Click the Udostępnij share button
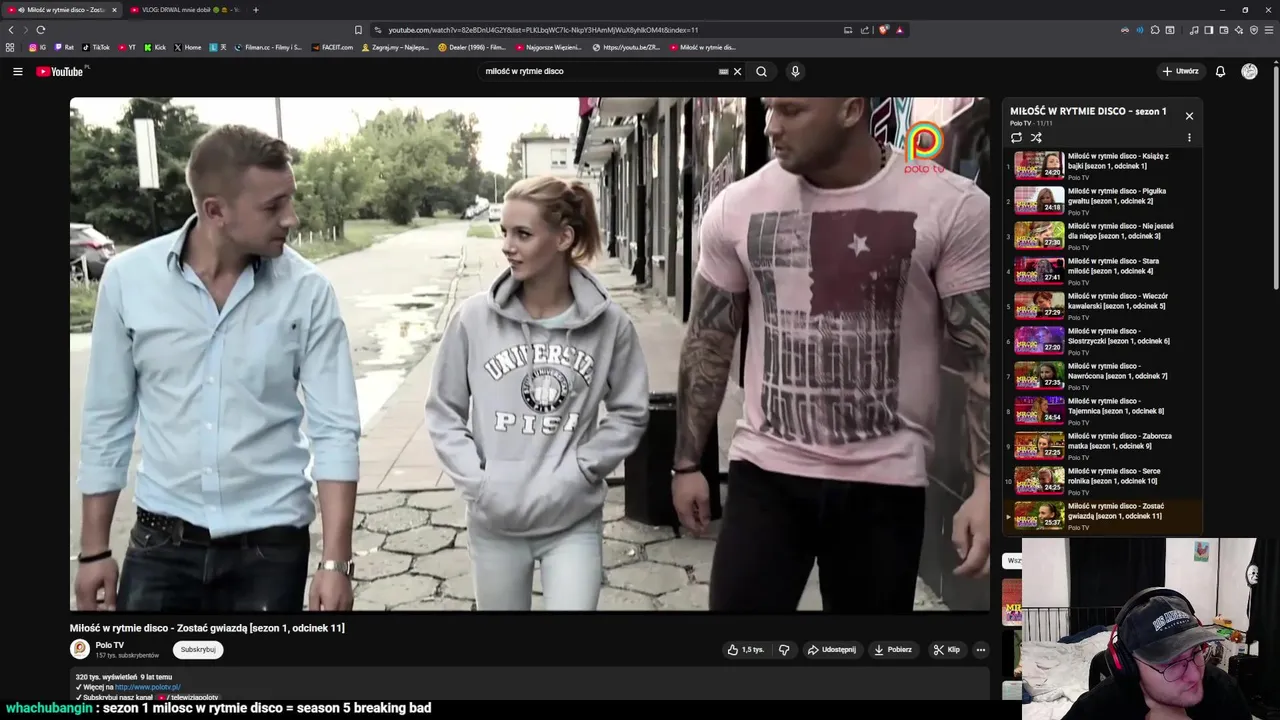Viewport: 1280px width, 720px height. (x=832, y=649)
